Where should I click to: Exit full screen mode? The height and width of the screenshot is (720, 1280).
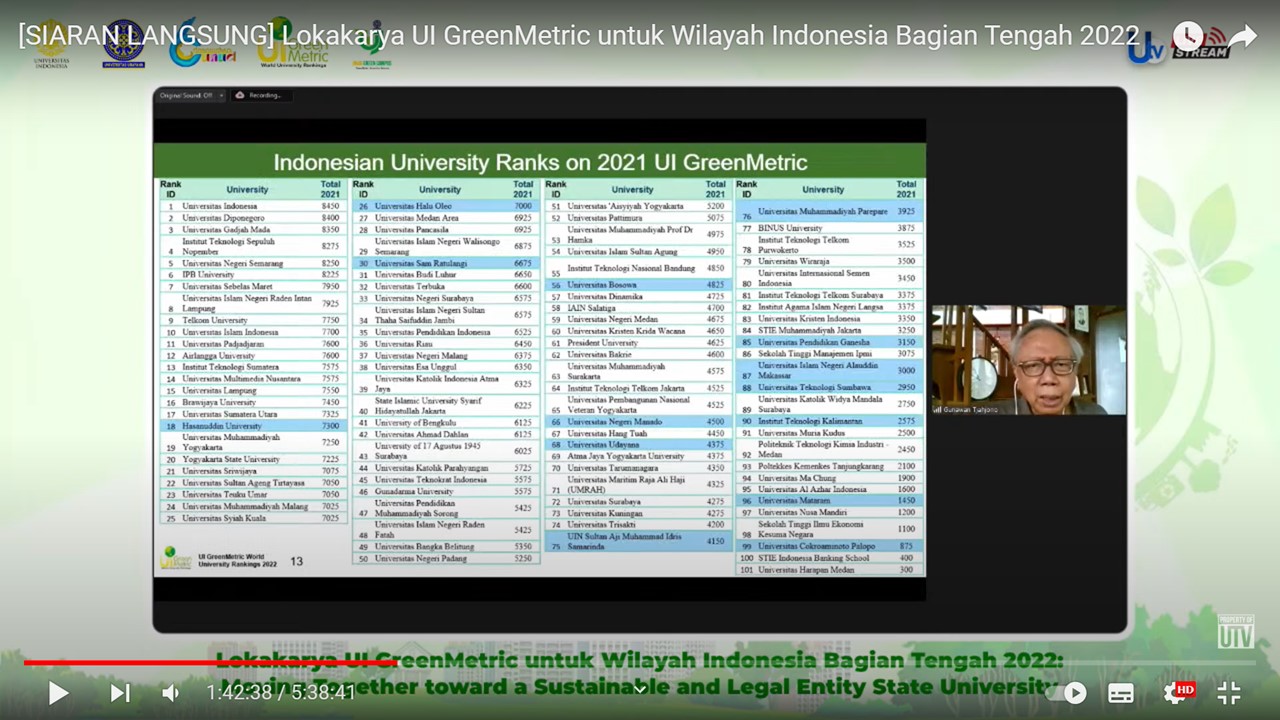[x=1229, y=692]
